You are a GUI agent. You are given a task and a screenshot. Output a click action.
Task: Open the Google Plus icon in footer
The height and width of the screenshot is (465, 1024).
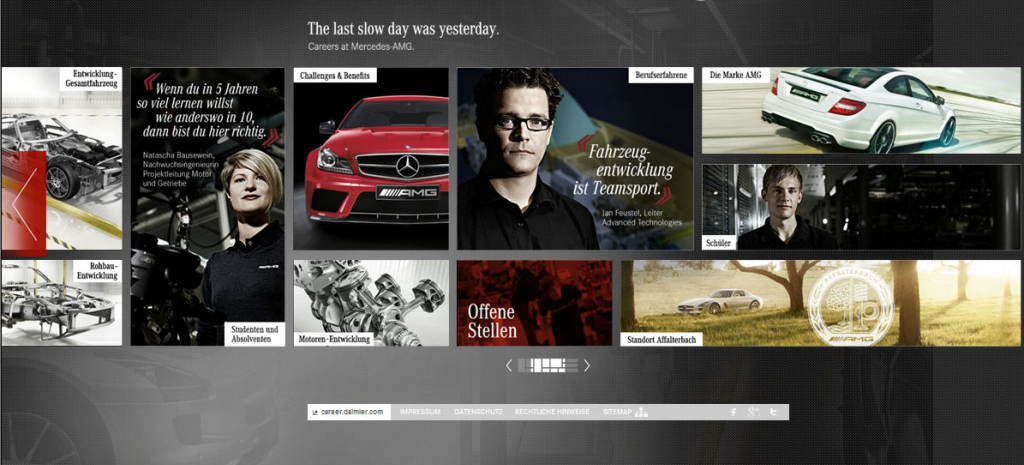tap(754, 412)
